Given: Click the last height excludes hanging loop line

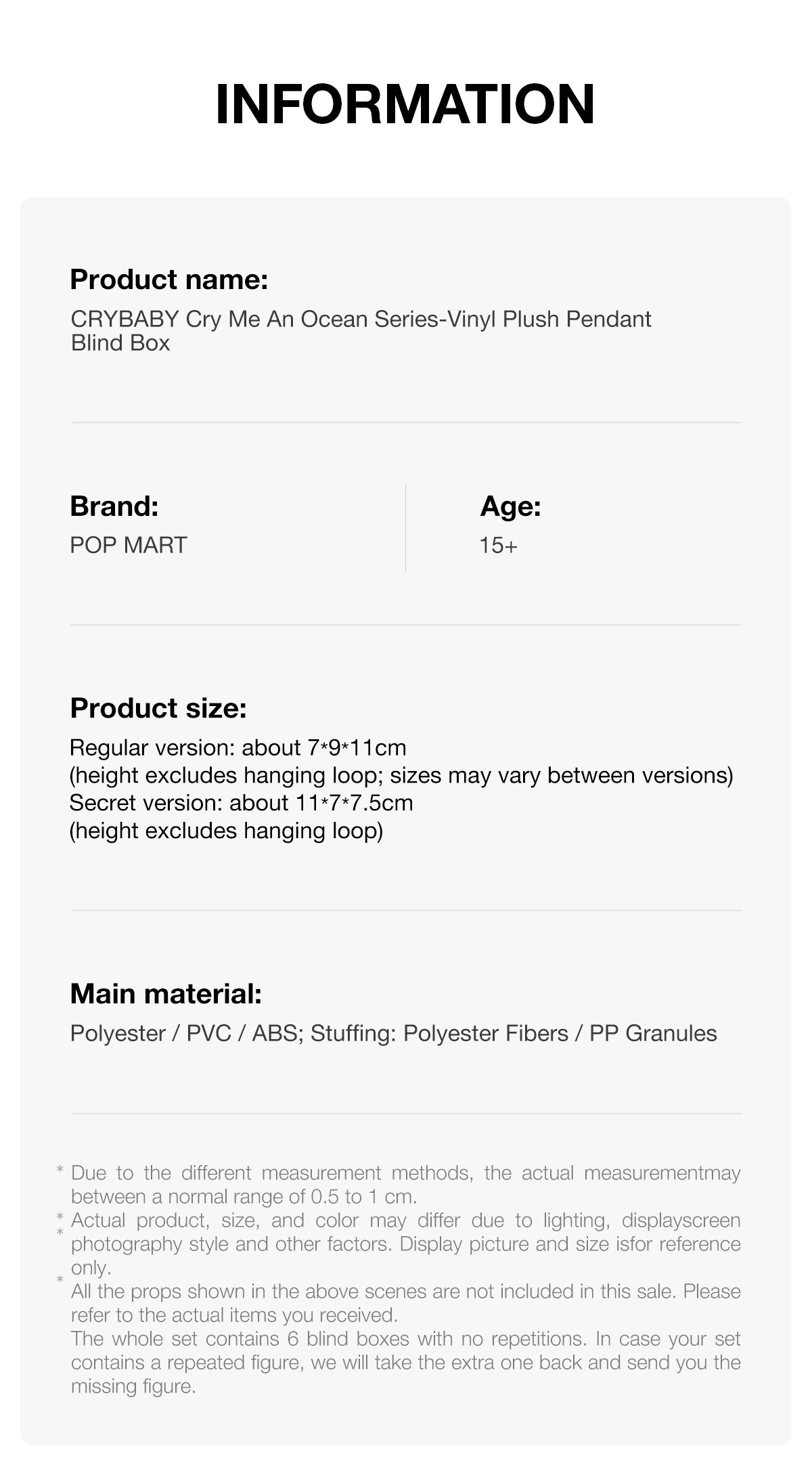Looking at the screenshot, I should point(227,831).
